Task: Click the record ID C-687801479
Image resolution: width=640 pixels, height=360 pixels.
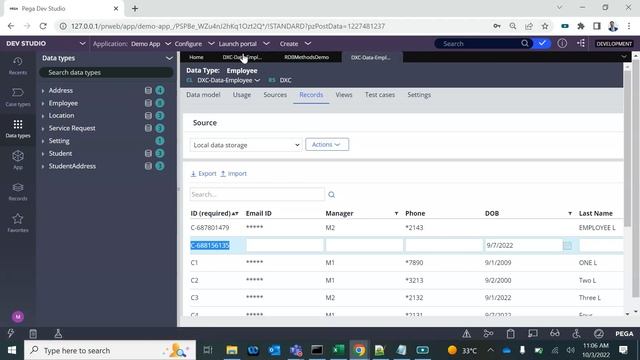Action: (x=210, y=228)
